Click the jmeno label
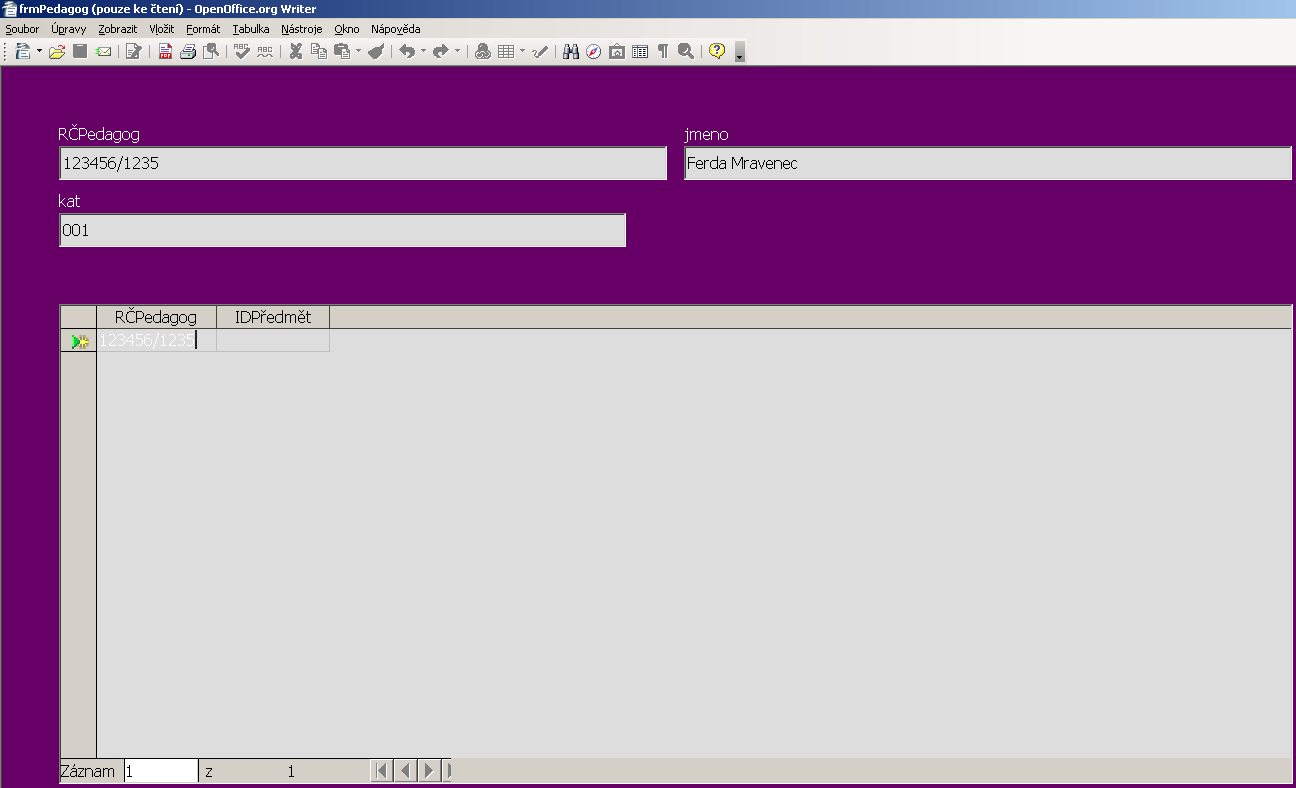The height and width of the screenshot is (788, 1296). [706, 135]
